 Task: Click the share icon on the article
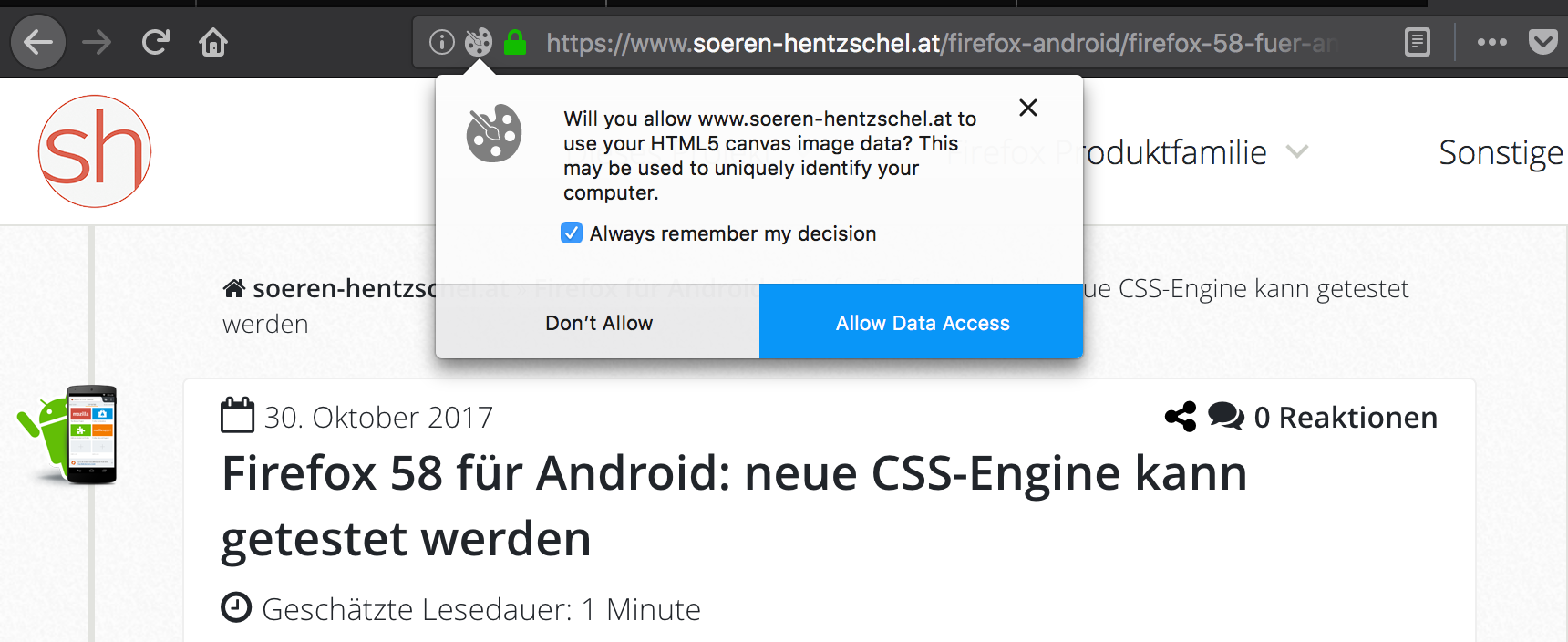click(1181, 417)
